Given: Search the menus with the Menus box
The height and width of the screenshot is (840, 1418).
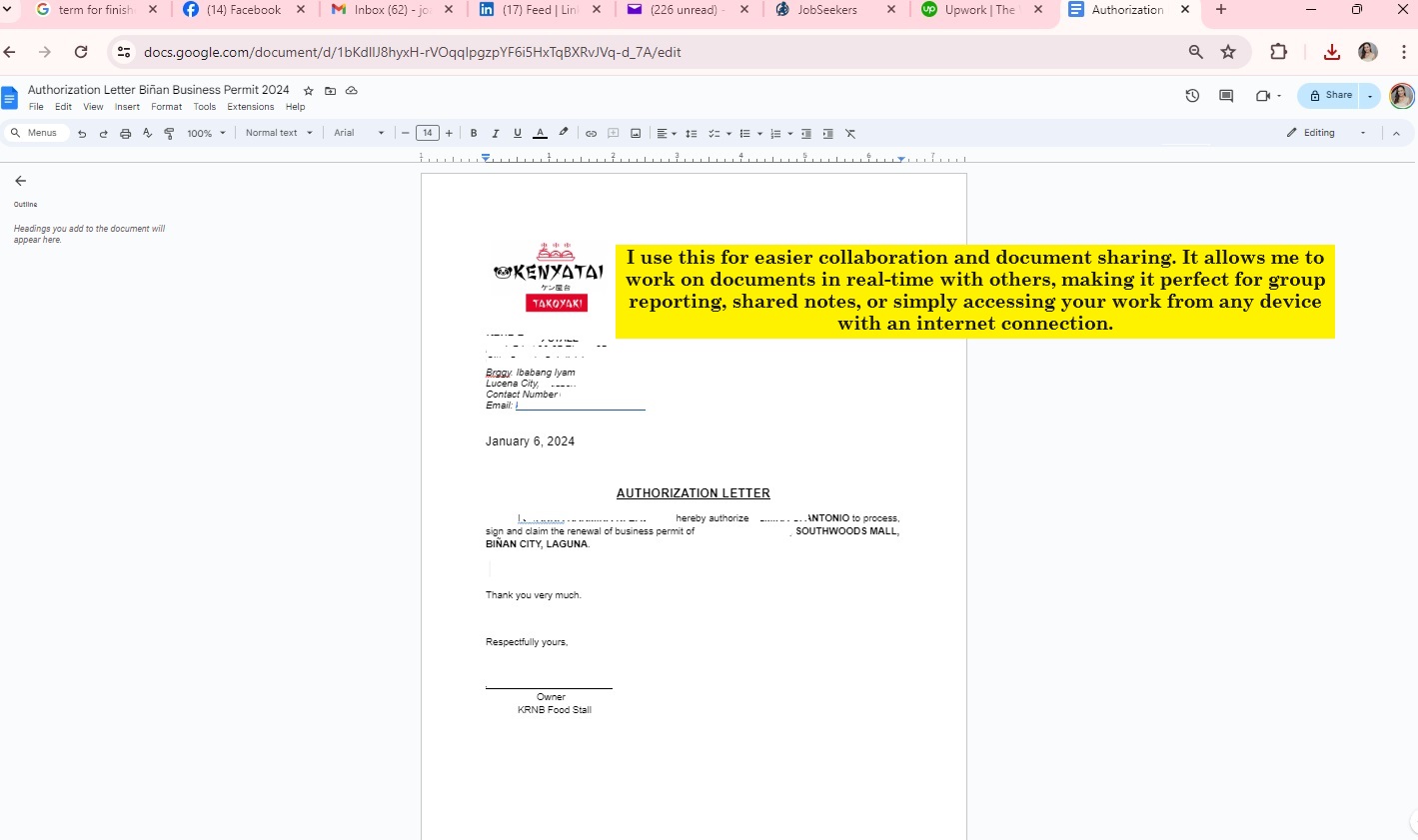Looking at the screenshot, I should point(36,133).
